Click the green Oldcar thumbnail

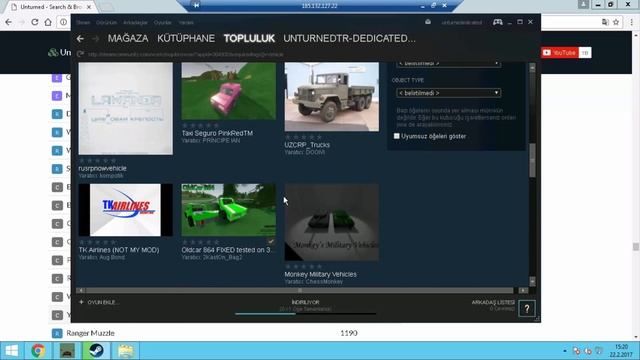(229, 210)
